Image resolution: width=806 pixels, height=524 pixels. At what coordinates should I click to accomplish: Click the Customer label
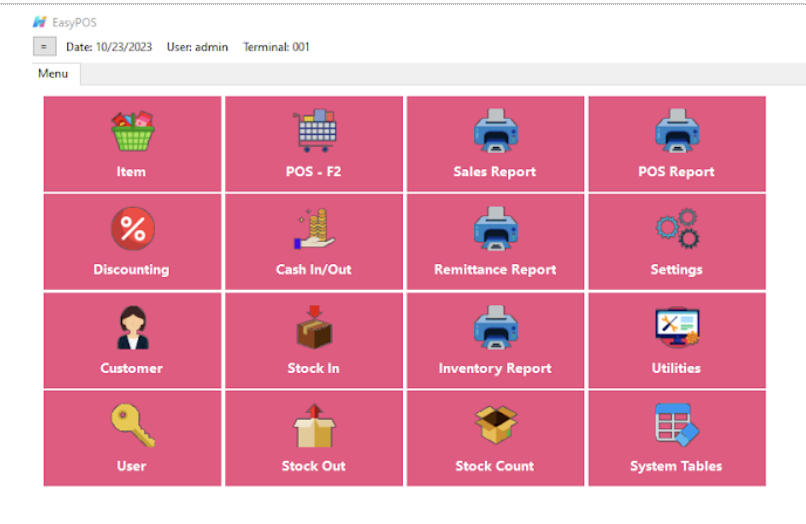pyautogui.click(x=132, y=368)
